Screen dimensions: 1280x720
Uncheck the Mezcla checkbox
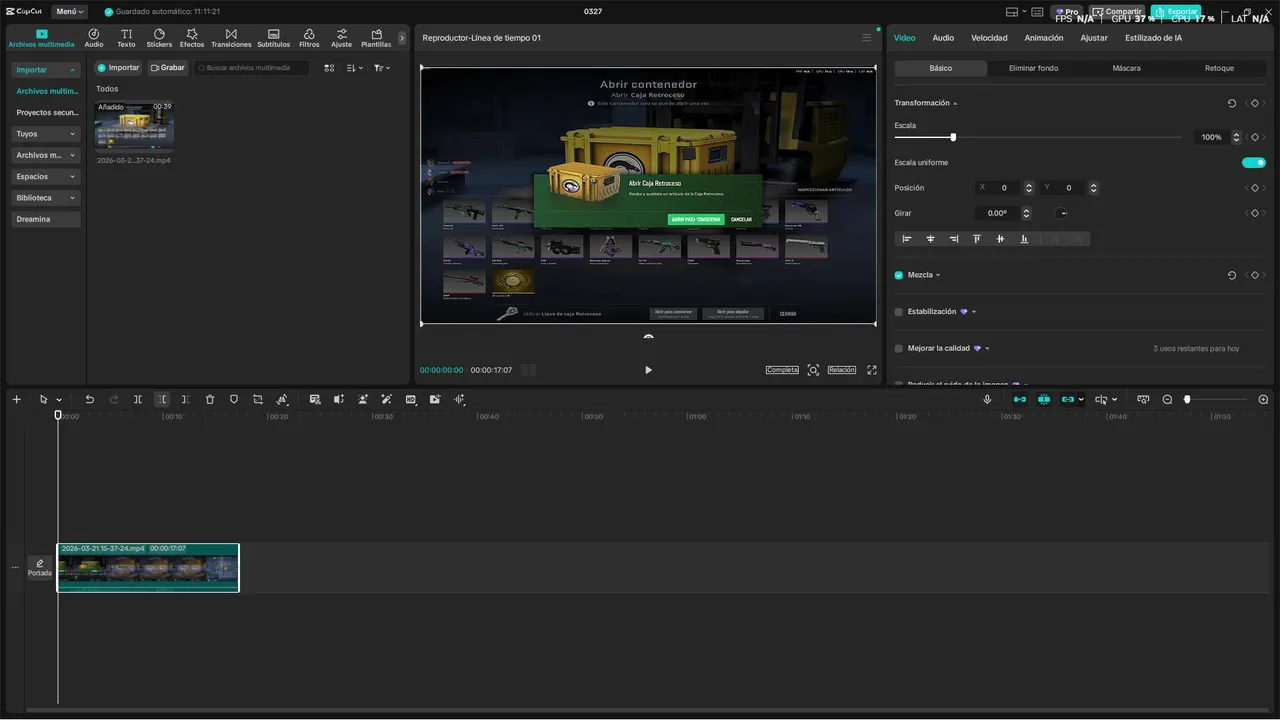point(898,275)
